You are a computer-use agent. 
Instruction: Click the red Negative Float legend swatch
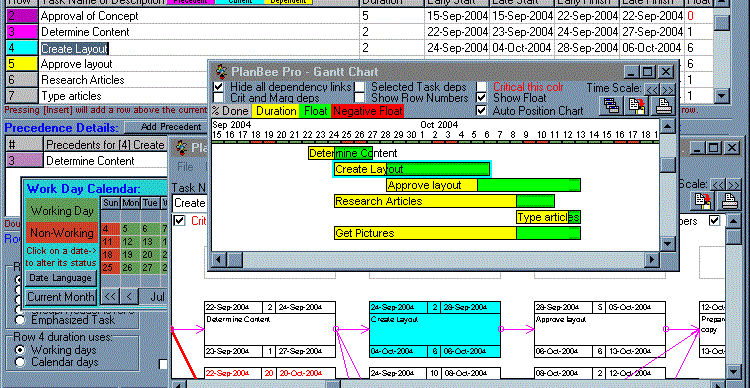367,111
